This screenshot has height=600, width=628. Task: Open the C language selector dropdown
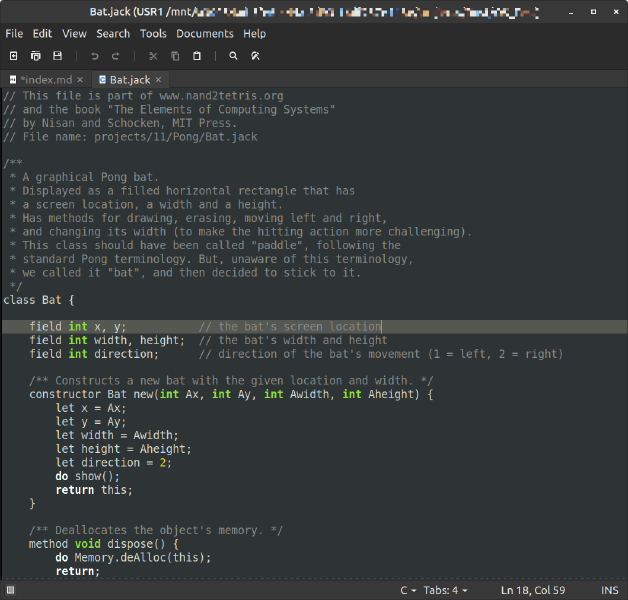coord(408,590)
